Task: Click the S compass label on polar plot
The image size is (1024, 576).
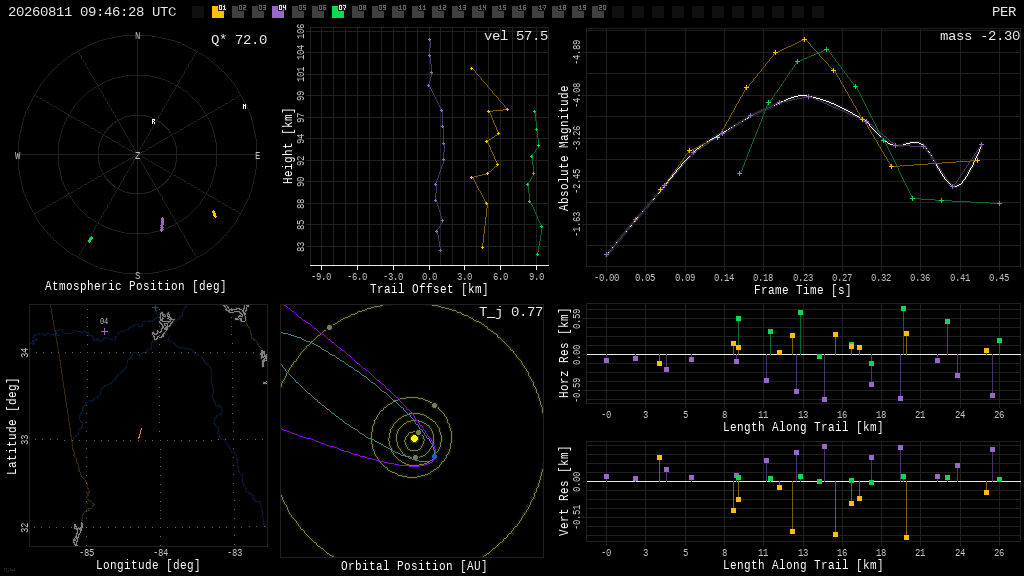Action: pos(137,276)
